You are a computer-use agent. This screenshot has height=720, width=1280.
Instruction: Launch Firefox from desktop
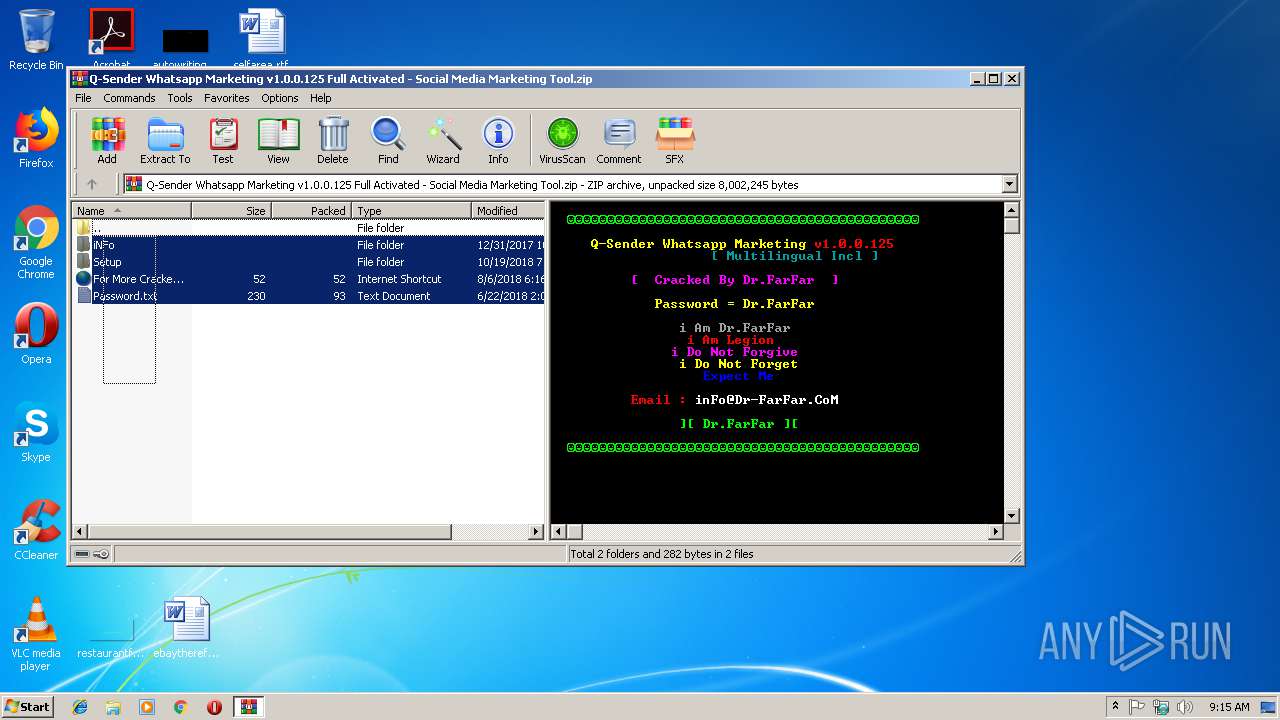pos(36,138)
